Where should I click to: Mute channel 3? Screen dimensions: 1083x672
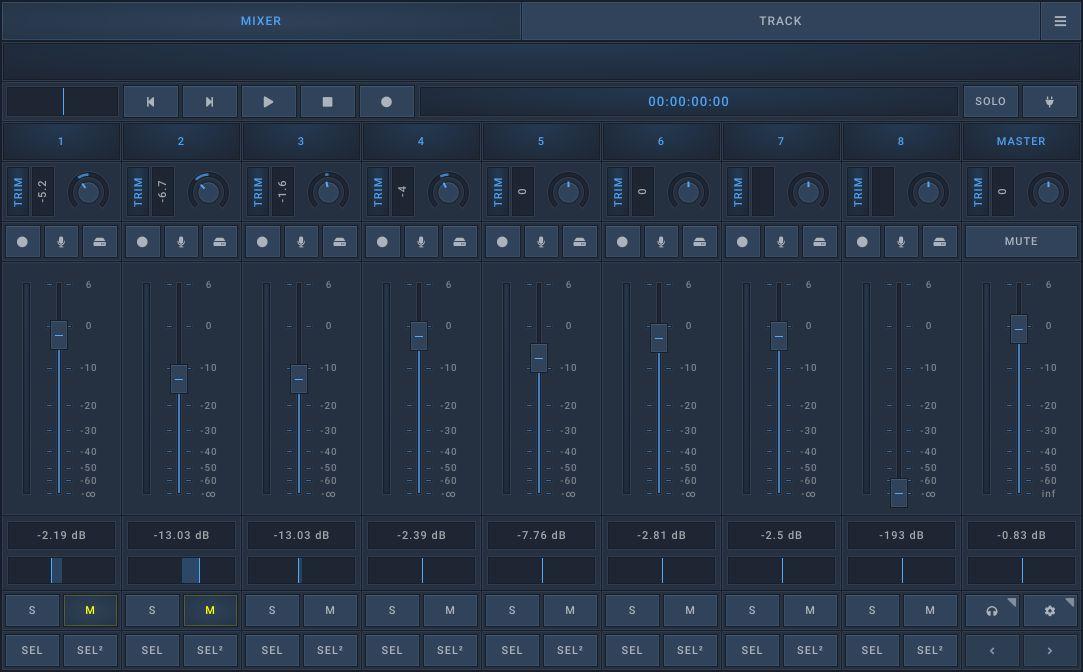330,611
